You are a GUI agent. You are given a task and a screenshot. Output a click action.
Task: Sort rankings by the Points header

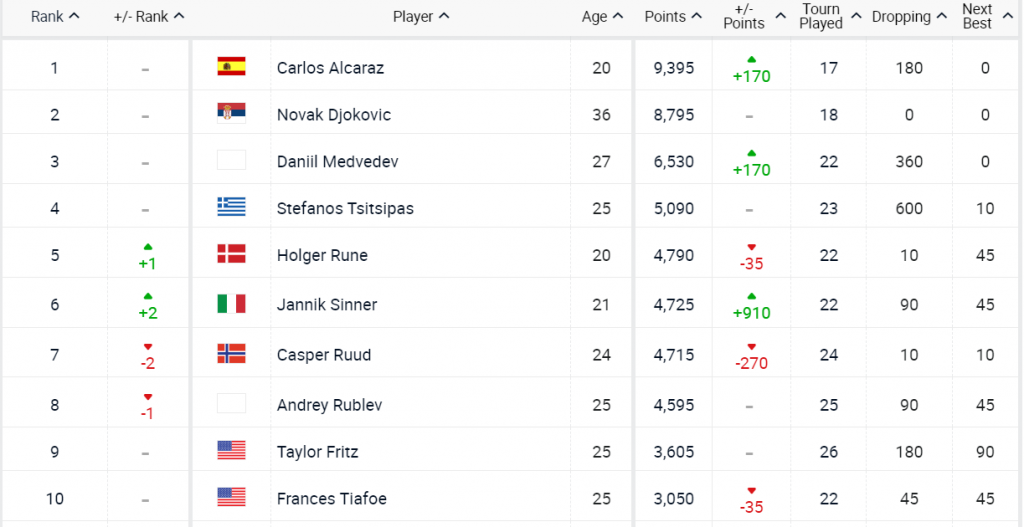(x=672, y=17)
